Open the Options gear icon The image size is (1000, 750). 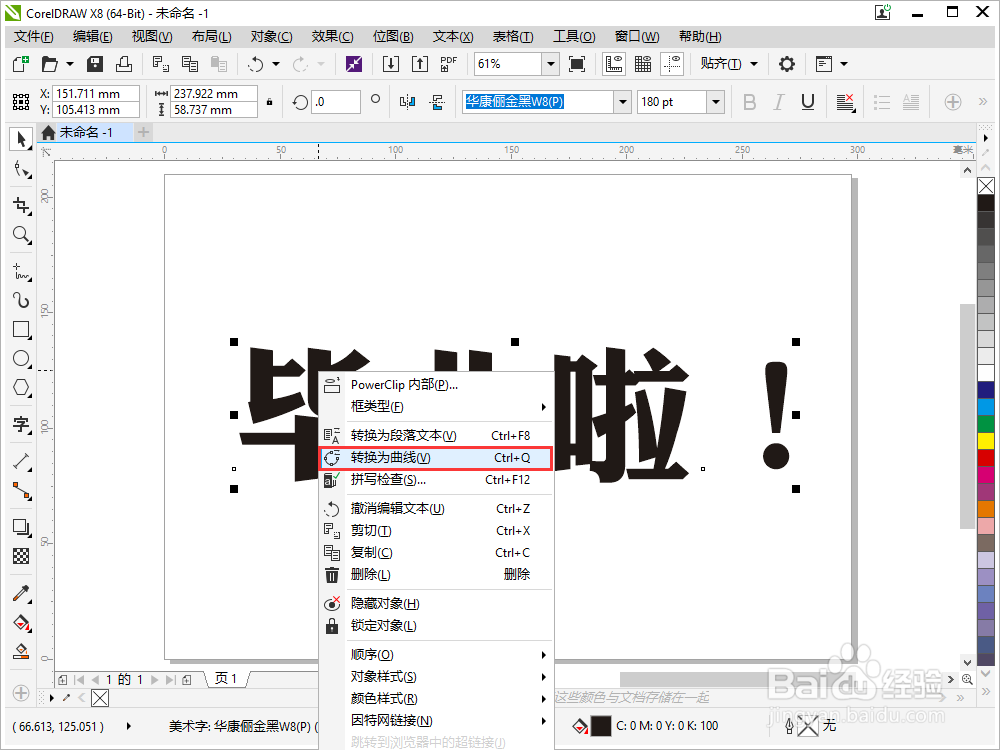click(787, 64)
